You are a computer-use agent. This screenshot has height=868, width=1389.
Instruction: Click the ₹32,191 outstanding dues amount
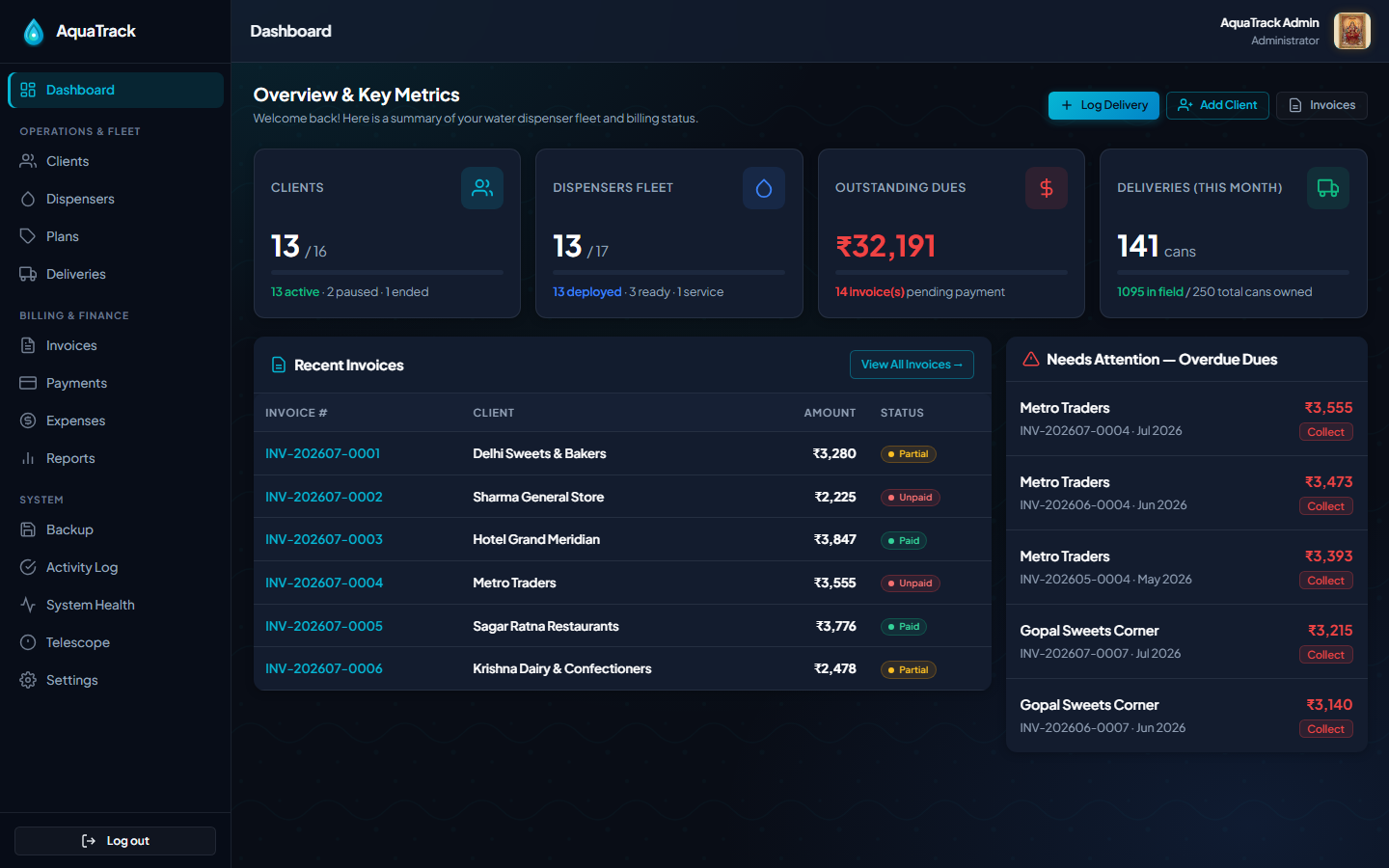[885, 246]
